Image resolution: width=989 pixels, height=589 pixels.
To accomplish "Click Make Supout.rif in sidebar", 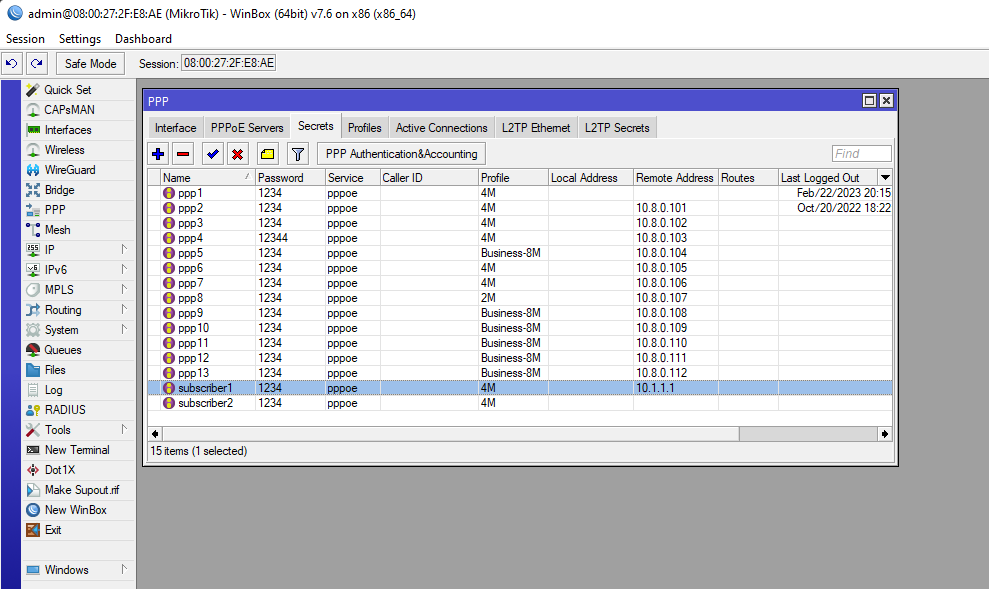I will [79, 490].
